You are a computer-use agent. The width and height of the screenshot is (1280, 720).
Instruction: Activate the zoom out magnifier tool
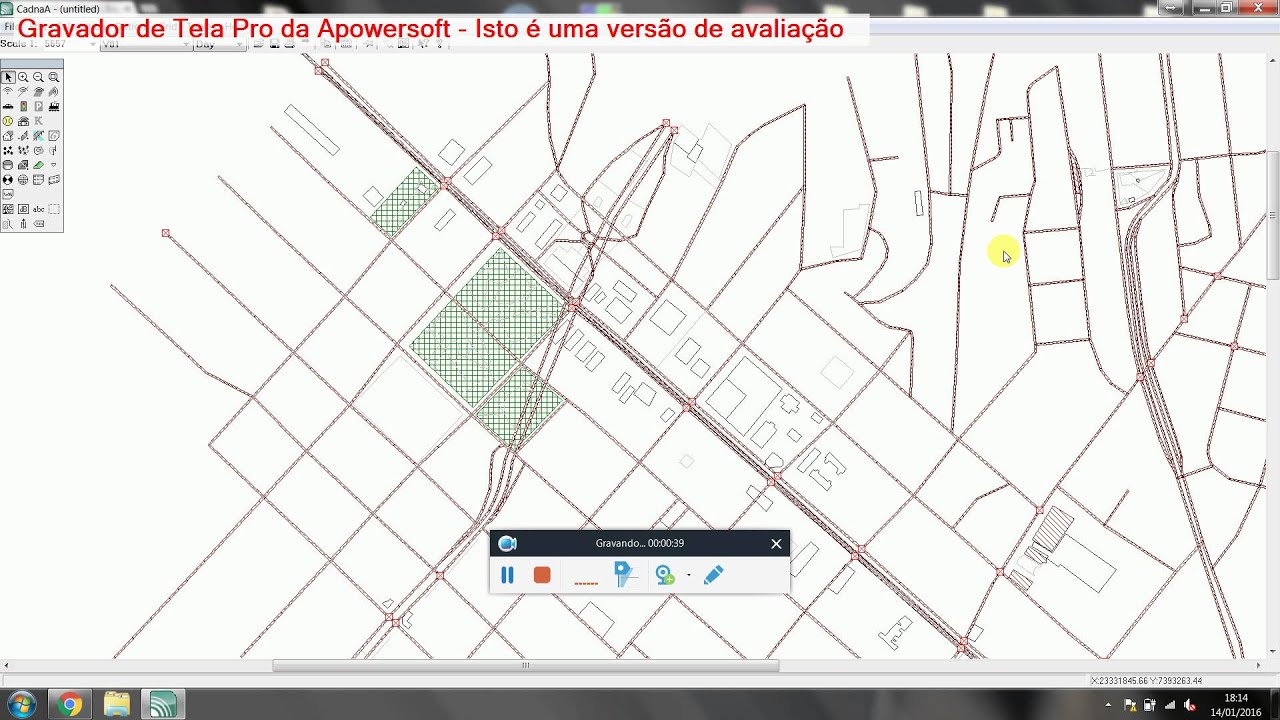[x=38, y=77]
